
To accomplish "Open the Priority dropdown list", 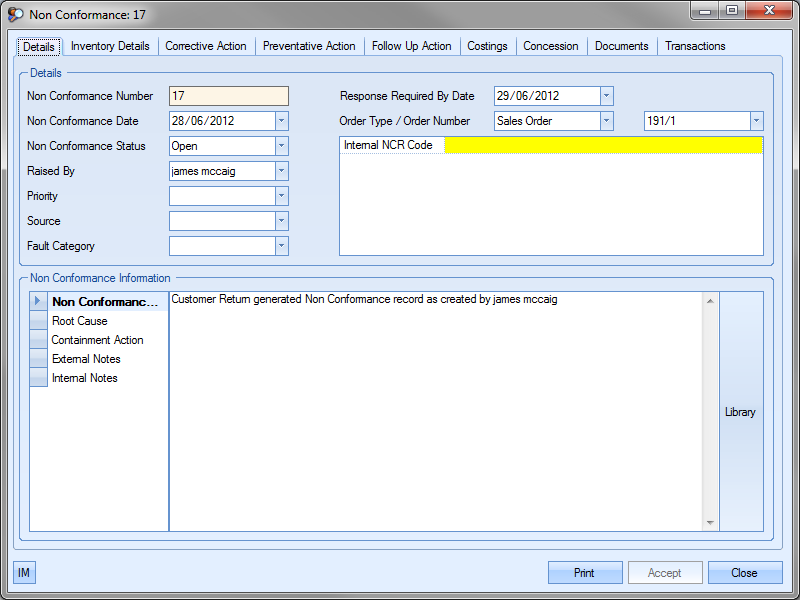I will click(281, 196).
